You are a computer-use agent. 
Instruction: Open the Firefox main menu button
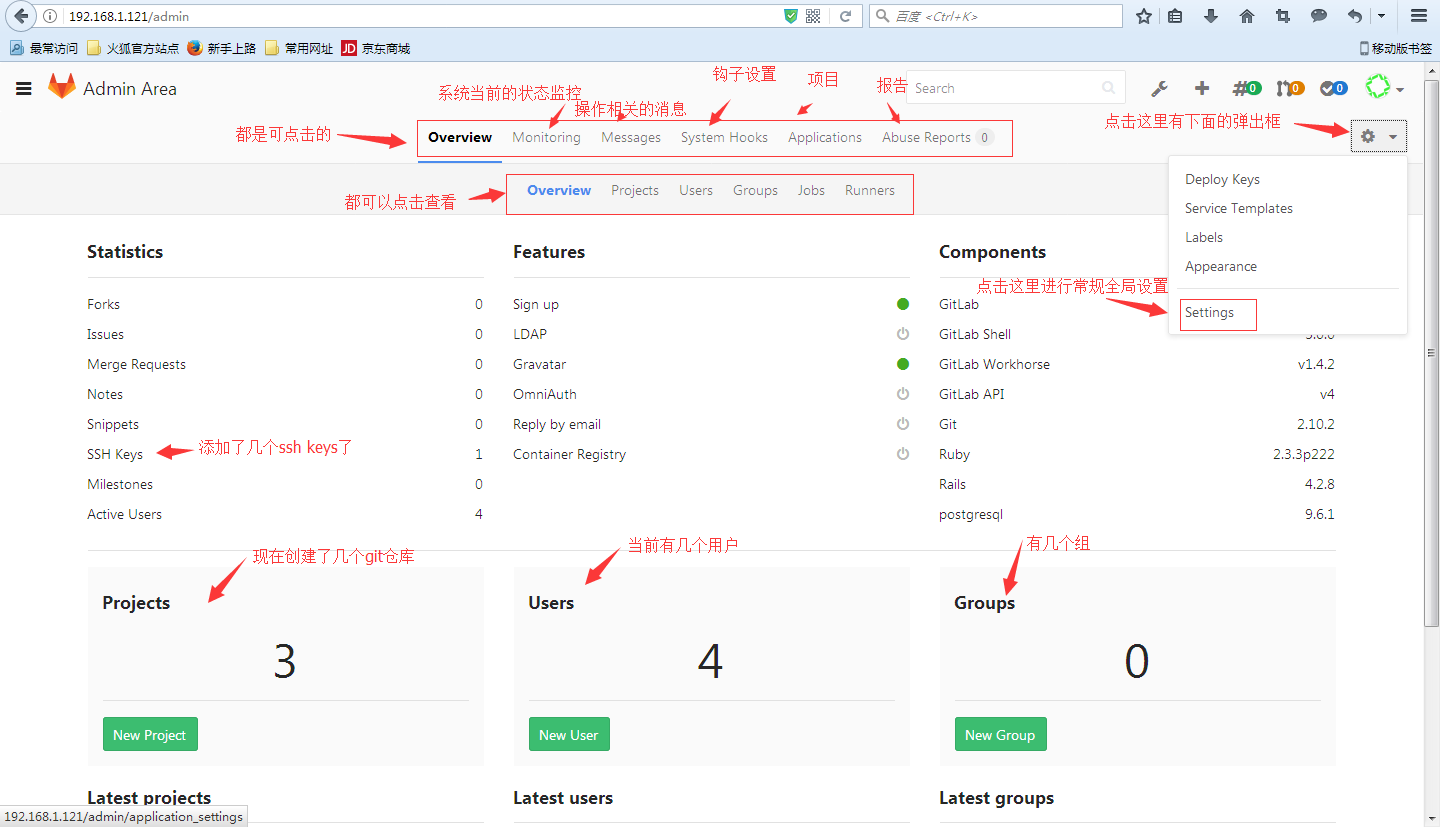[1418, 16]
